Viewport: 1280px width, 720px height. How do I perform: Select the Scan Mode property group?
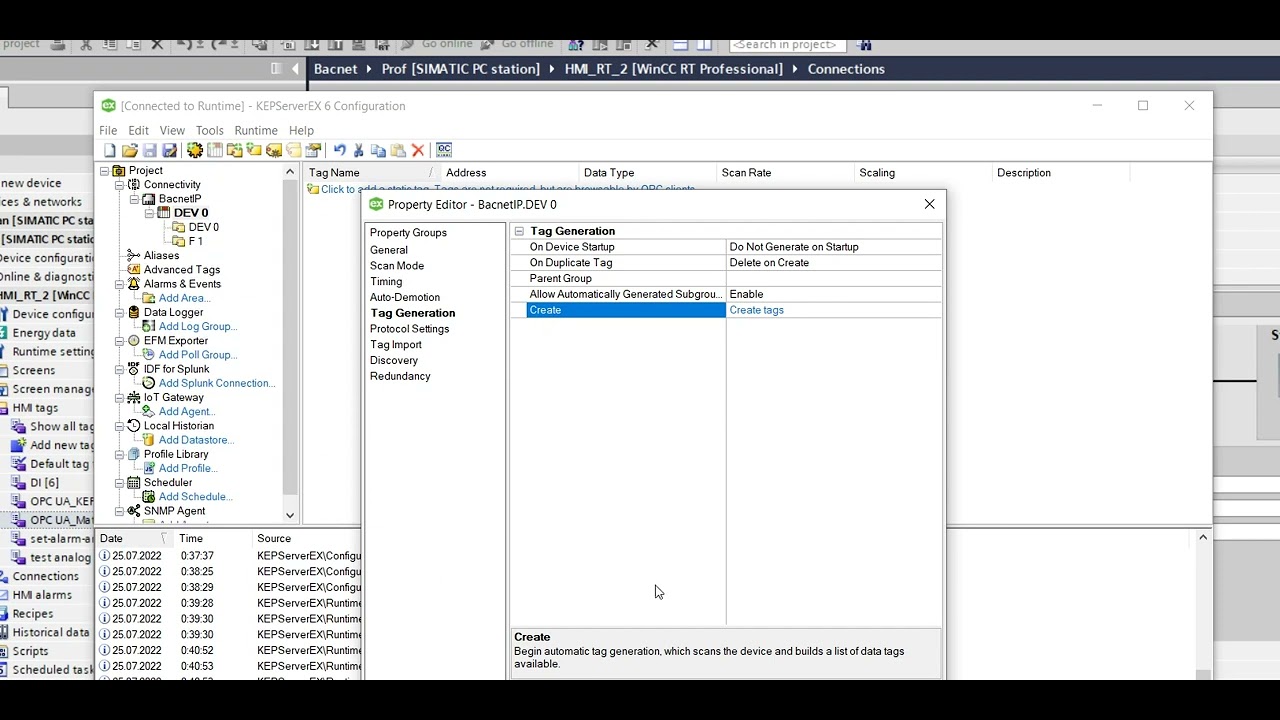[397, 266]
